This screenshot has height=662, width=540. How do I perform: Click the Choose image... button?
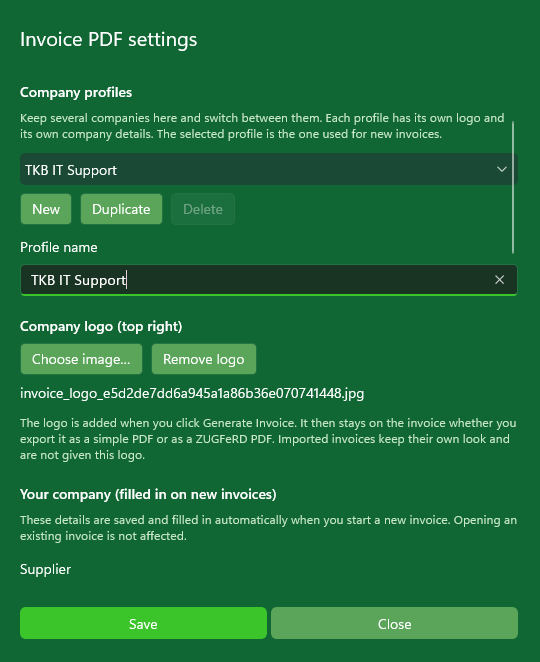pos(81,359)
